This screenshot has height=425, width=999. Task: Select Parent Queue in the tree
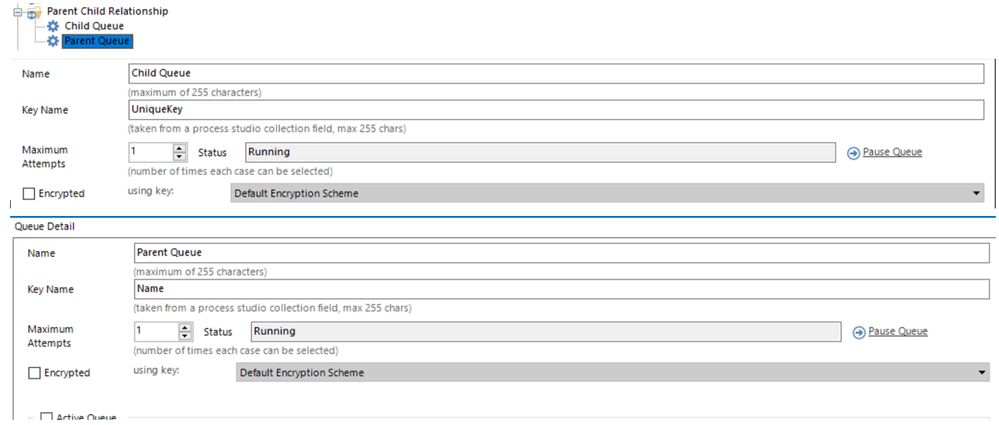pyautogui.click(x=97, y=41)
